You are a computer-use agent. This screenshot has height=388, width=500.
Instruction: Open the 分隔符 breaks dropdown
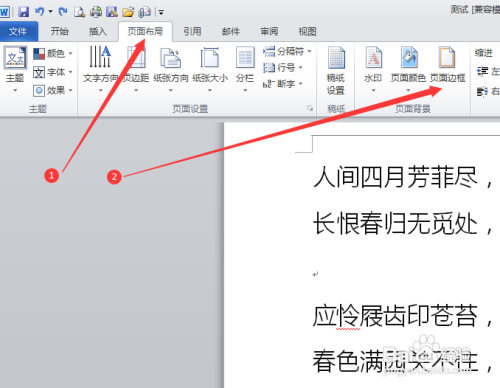(287, 51)
